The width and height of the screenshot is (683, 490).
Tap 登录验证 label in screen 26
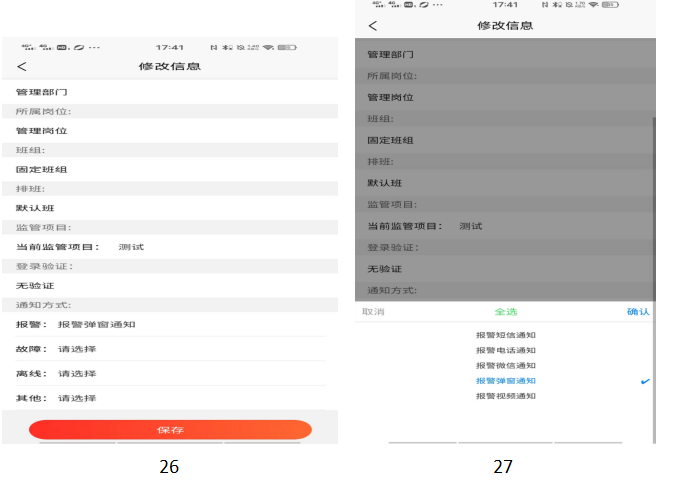(x=44, y=266)
